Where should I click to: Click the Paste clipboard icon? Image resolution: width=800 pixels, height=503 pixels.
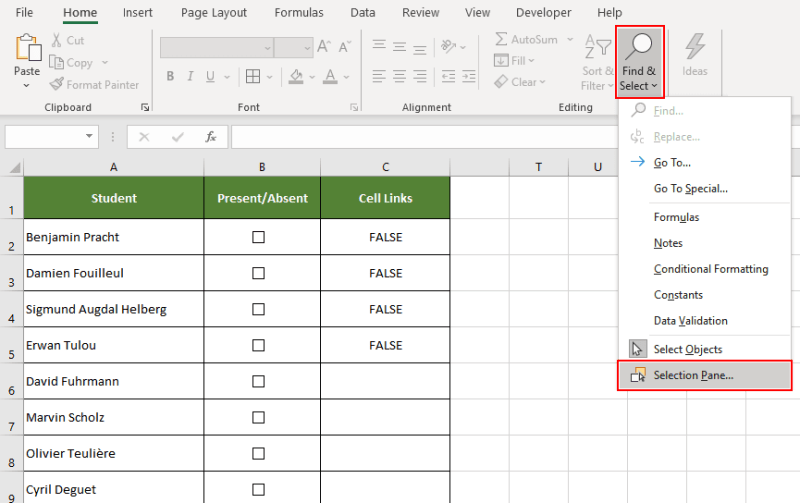(28, 48)
